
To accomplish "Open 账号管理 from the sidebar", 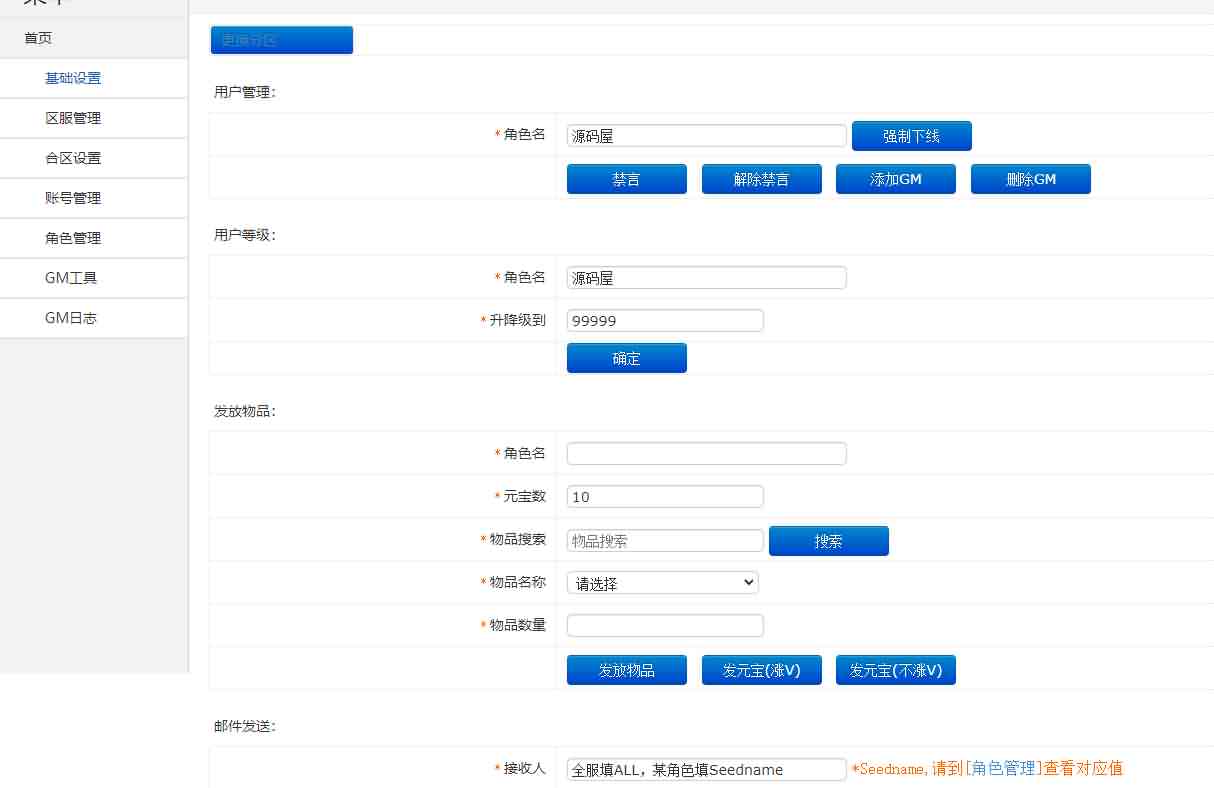I will (73, 197).
